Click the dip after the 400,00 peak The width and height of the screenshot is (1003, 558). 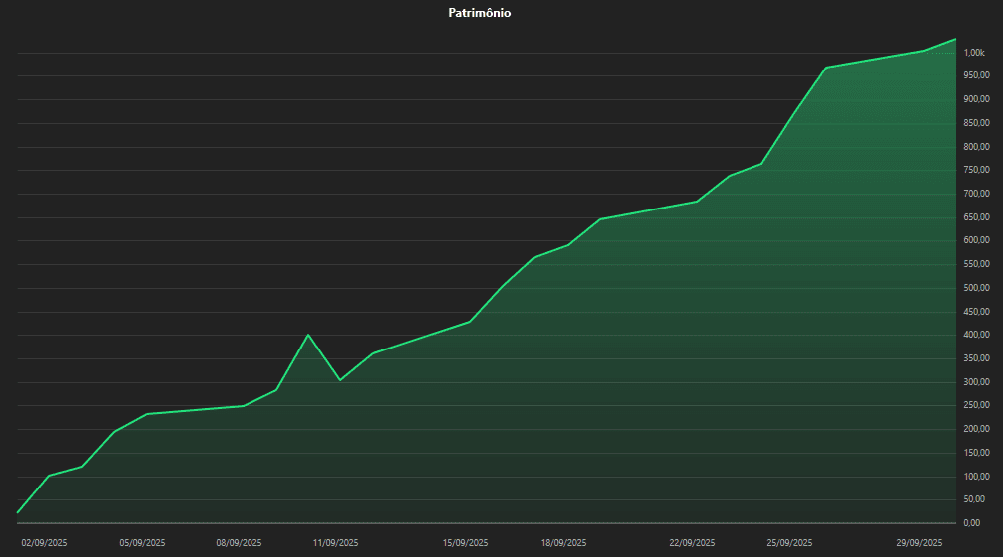click(x=340, y=380)
